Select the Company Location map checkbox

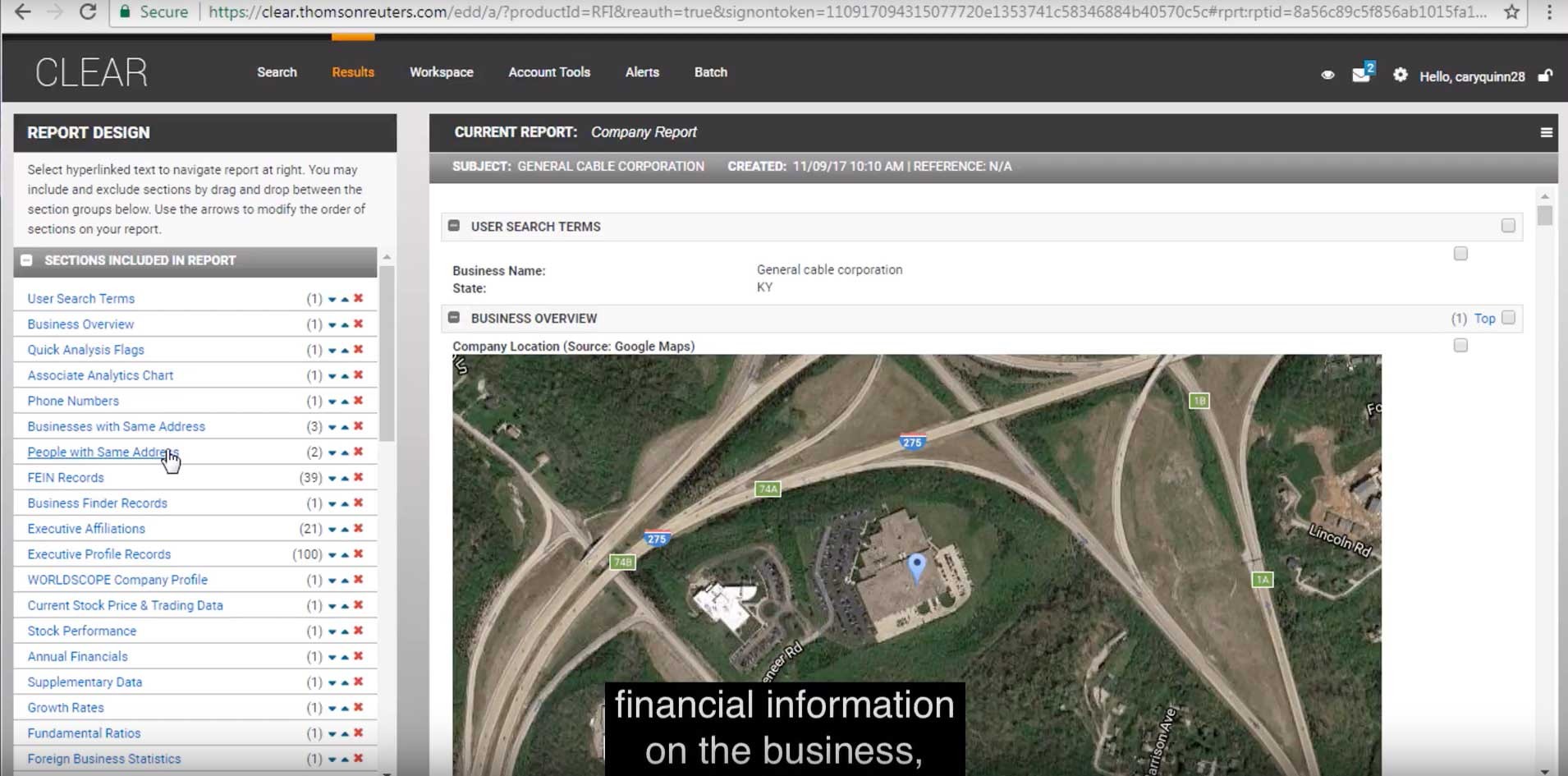click(1460, 346)
